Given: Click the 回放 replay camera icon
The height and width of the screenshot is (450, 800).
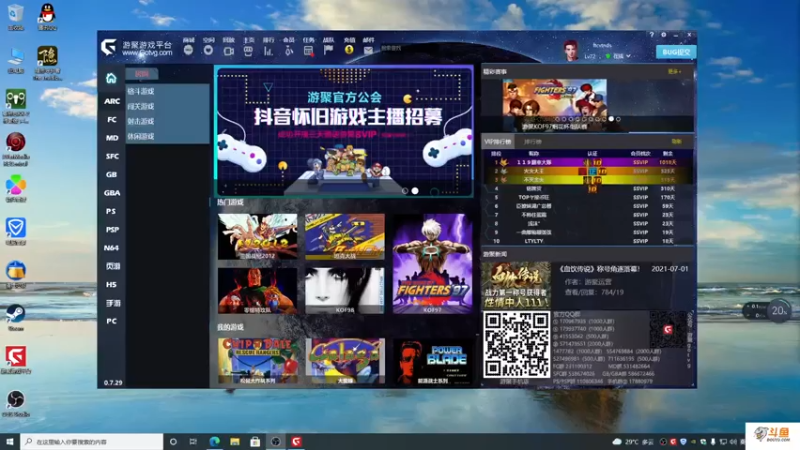Looking at the screenshot, I should [228, 51].
